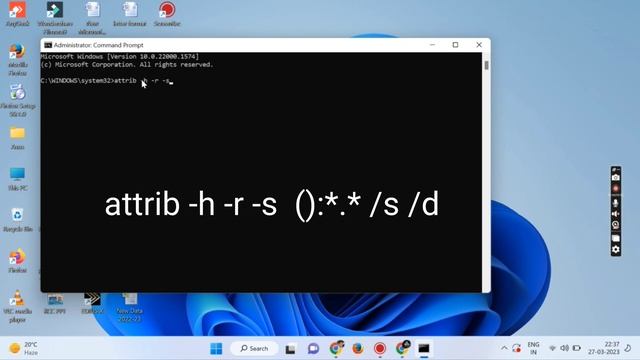Open the AnyDesk desktop shortcut
This screenshot has width=640, height=360.
17,13
